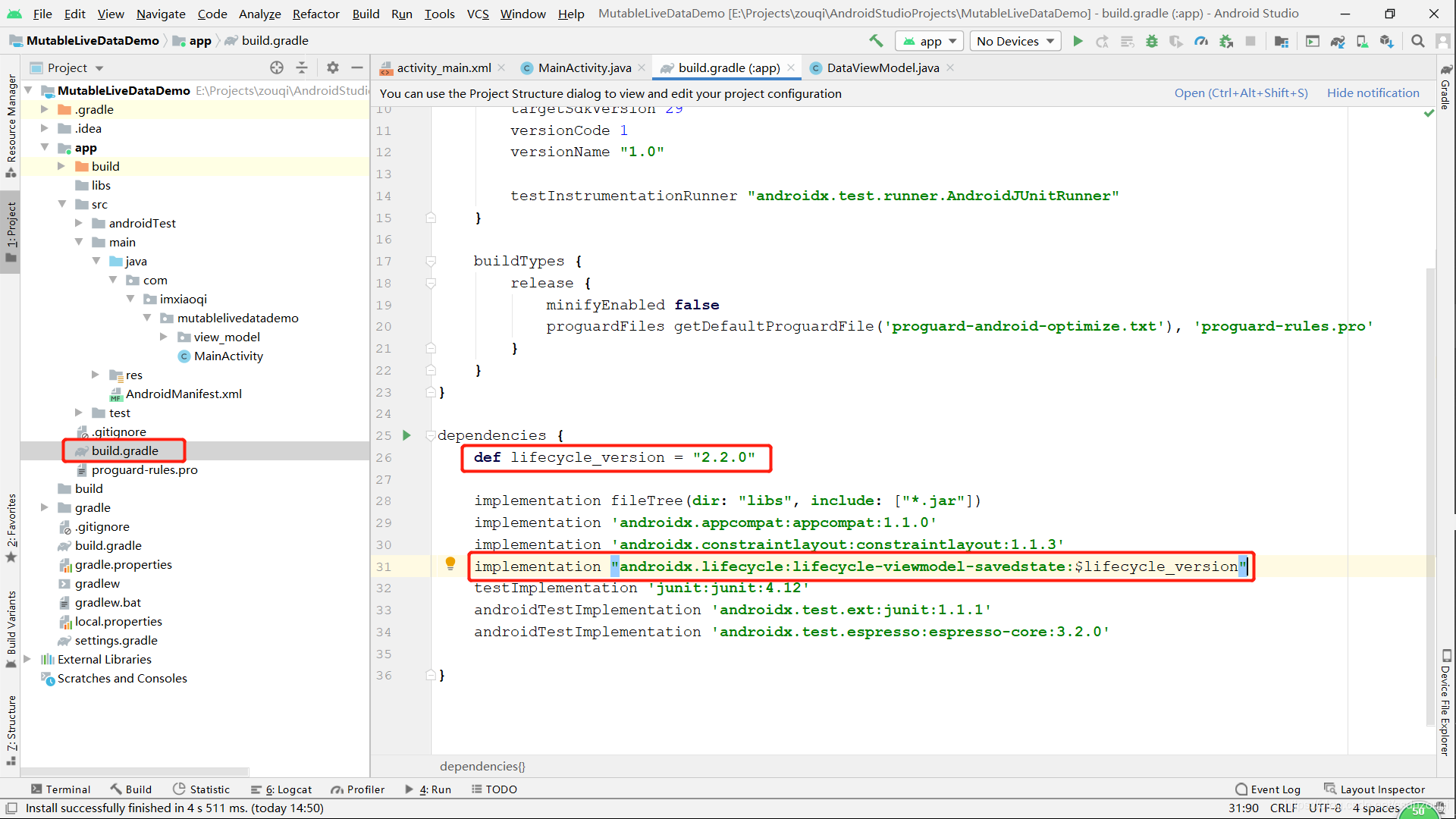Toggle a breakpoint in the editor gutter line 31
Screen dimensions: 1456x819
coord(415,566)
